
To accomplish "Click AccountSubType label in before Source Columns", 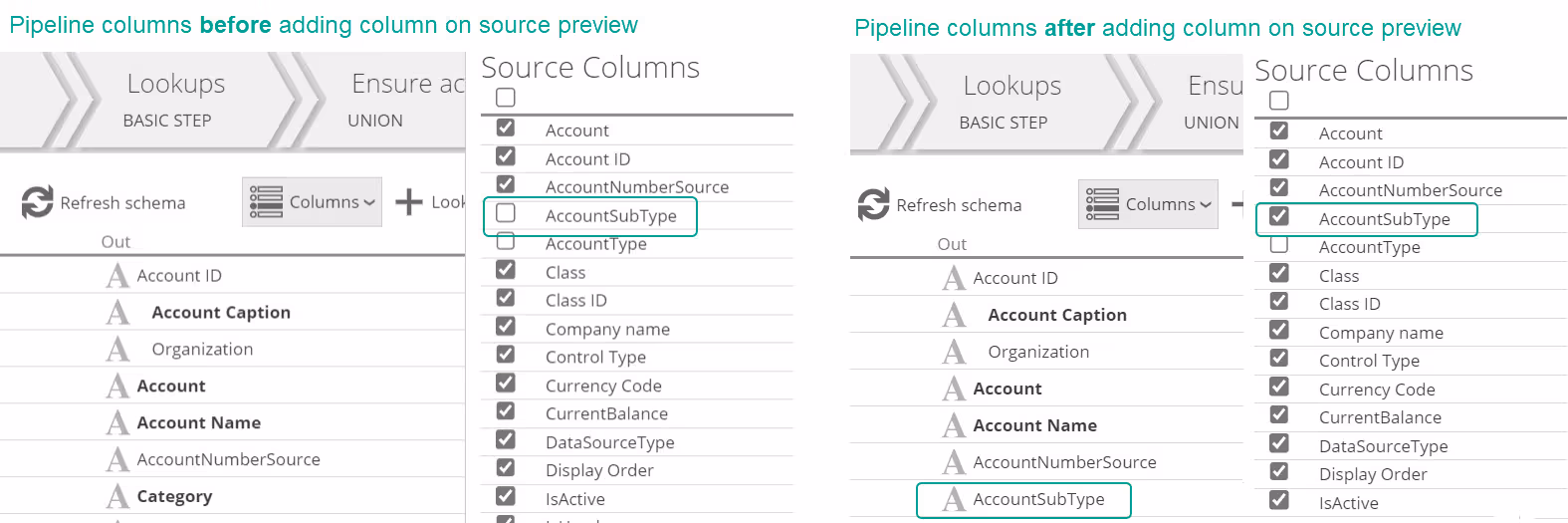I will 610,216.
